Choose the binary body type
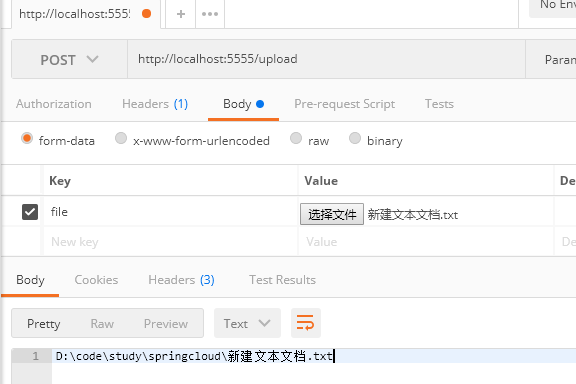The height and width of the screenshot is (384, 576). 354,138
